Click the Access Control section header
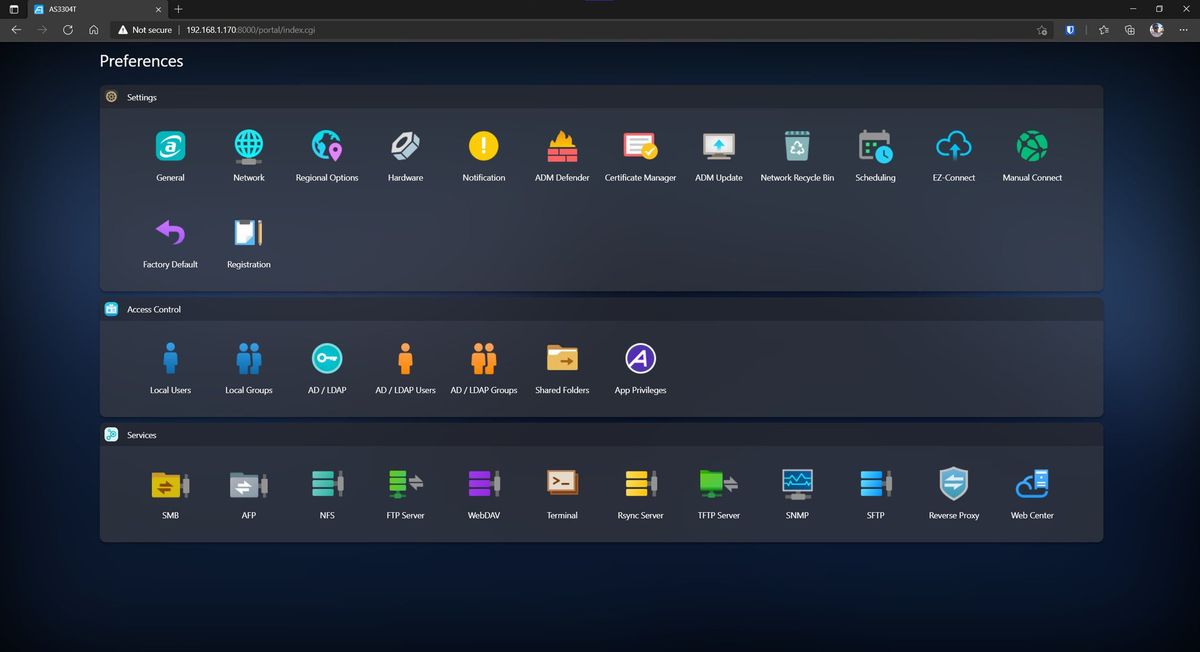This screenshot has height=652, width=1200. (601, 309)
